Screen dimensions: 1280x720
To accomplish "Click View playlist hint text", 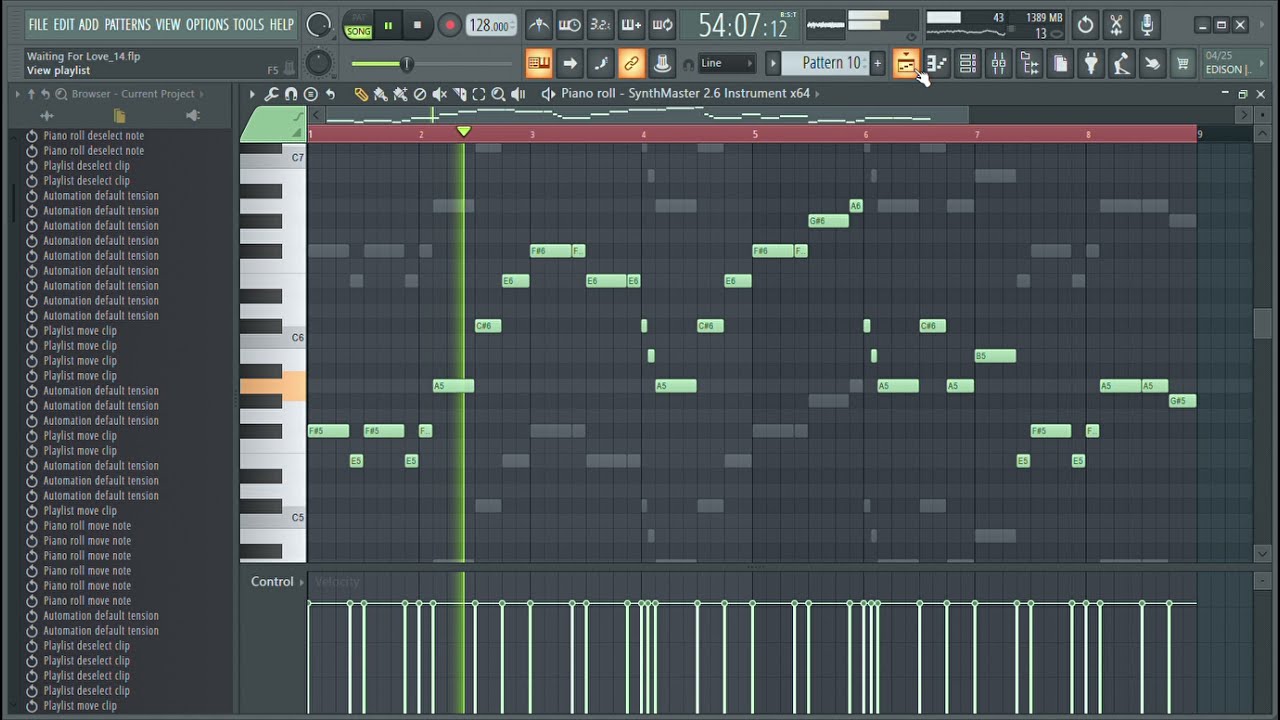I will click(x=58, y=71).
